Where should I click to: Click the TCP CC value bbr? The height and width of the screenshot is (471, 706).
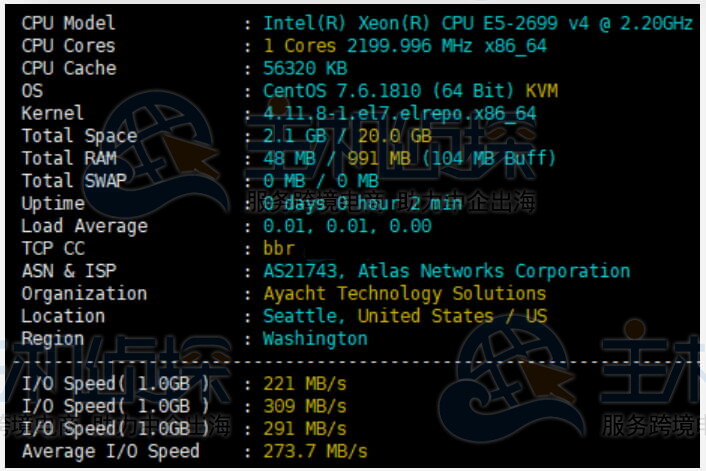pos(279,248)
